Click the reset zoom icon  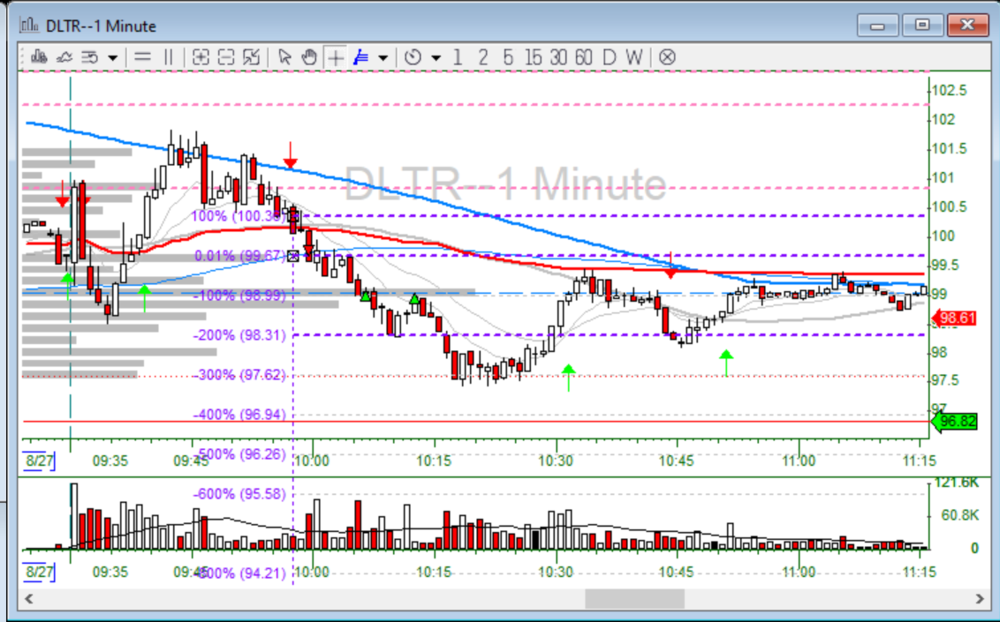(x=251, y=57)
